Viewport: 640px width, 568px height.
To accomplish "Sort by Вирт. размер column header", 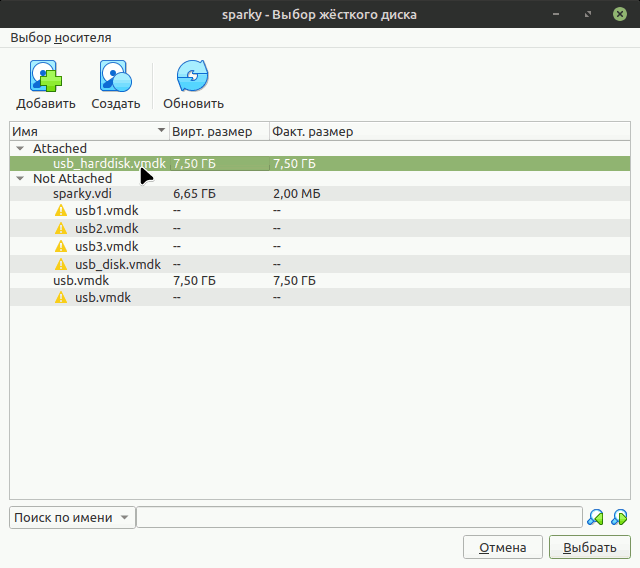I will tap(219, 131).
